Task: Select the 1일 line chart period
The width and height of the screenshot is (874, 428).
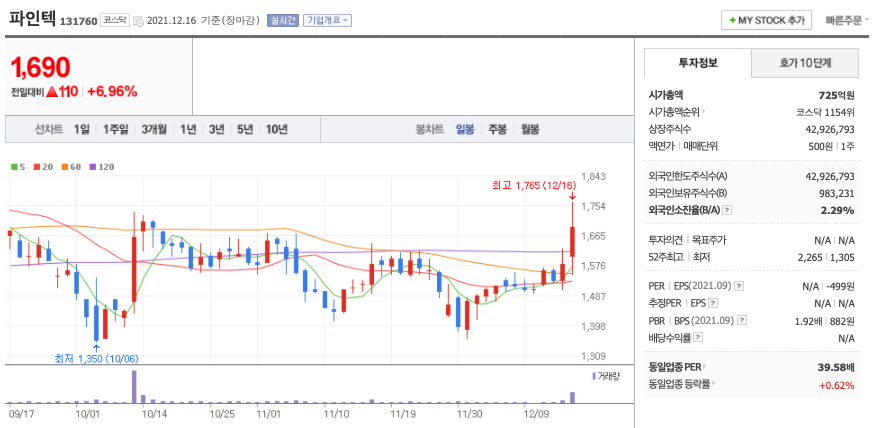Action: (81, 129)
